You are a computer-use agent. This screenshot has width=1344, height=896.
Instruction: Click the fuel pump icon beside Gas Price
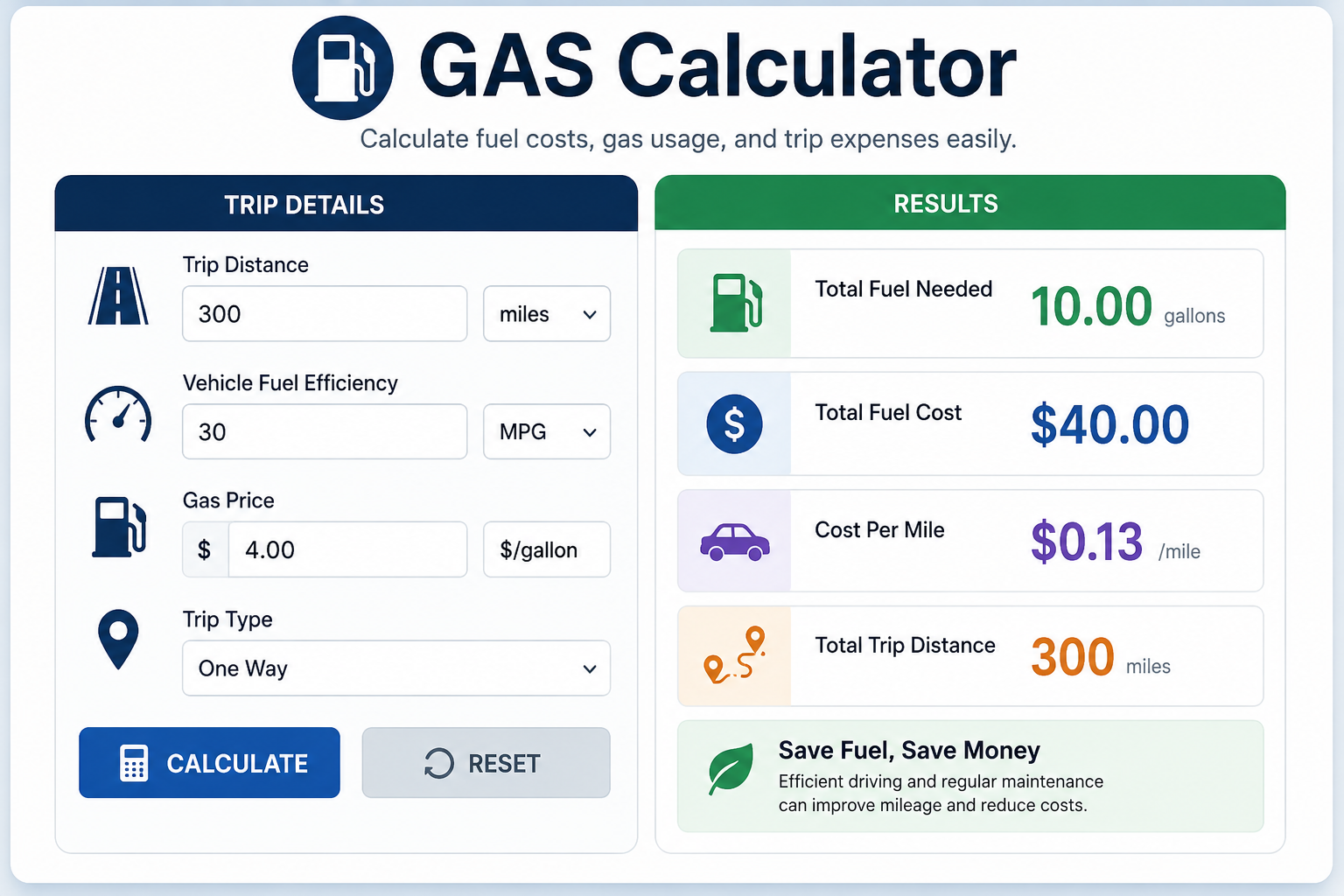(119, 527)
